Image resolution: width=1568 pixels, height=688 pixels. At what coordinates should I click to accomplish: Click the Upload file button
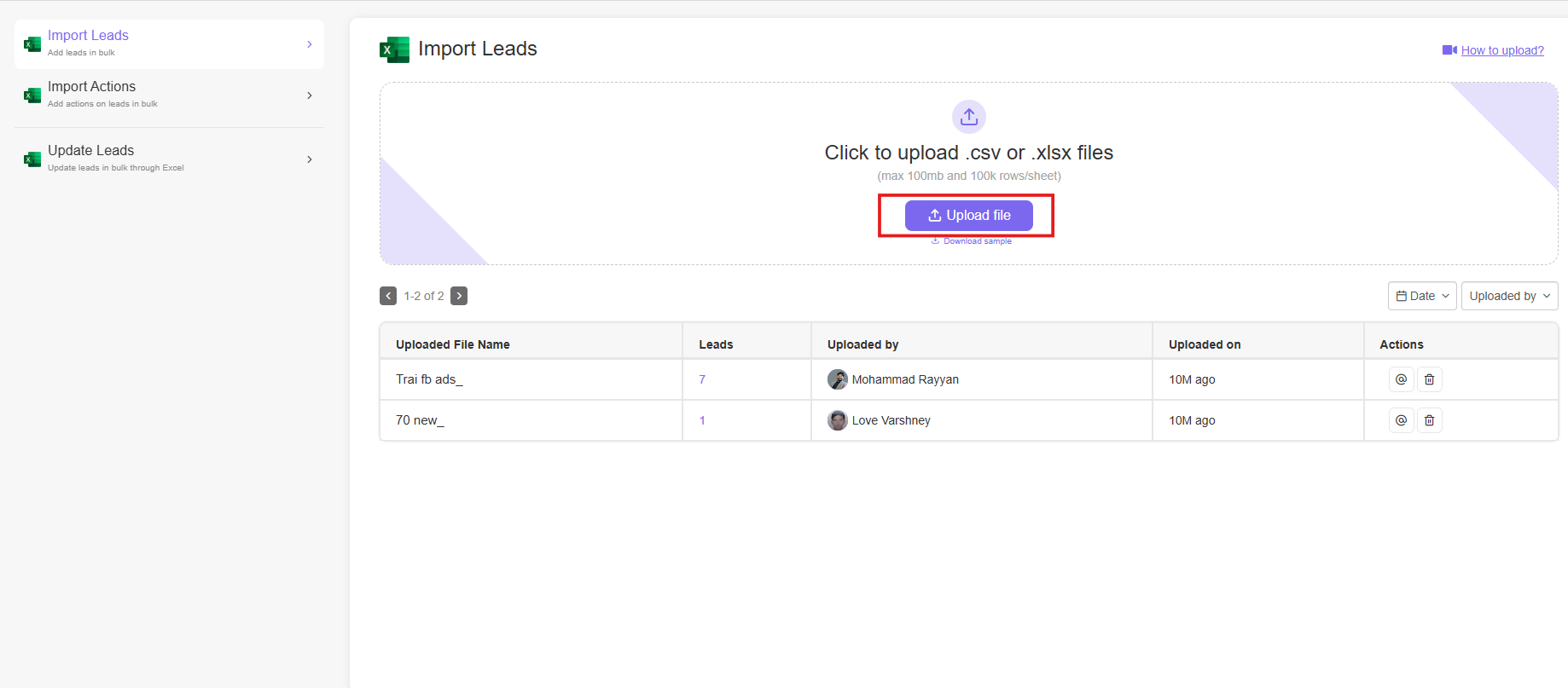[x=969, y=216]
